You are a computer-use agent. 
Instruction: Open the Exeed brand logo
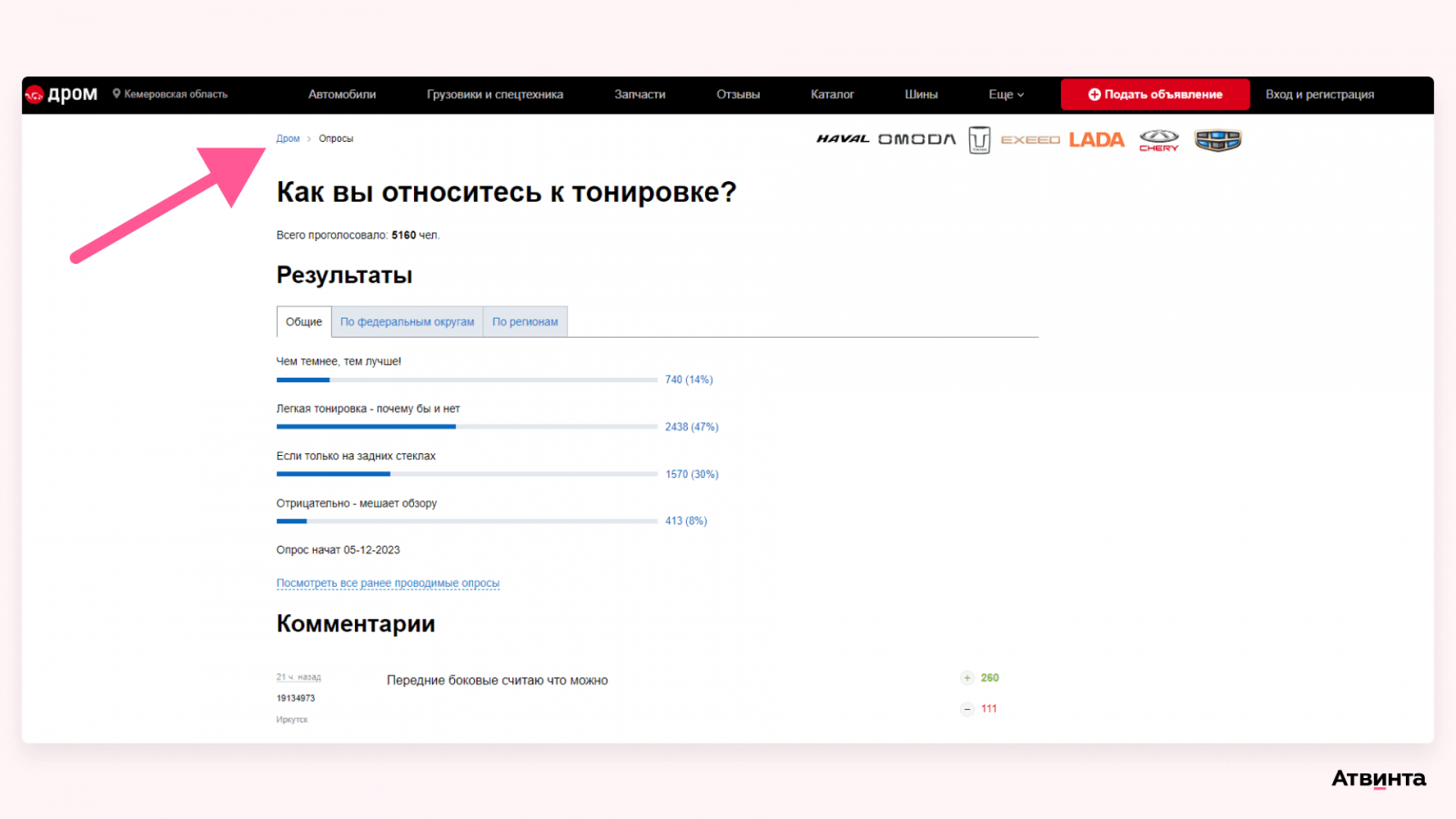[1030, 140]
